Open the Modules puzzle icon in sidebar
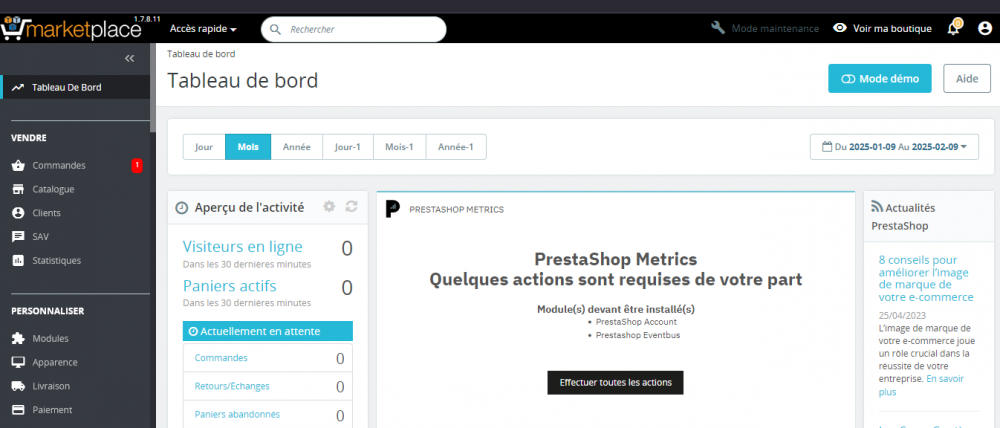Image resolution: width=1000 pixels, height=428 pixels. 18,339
